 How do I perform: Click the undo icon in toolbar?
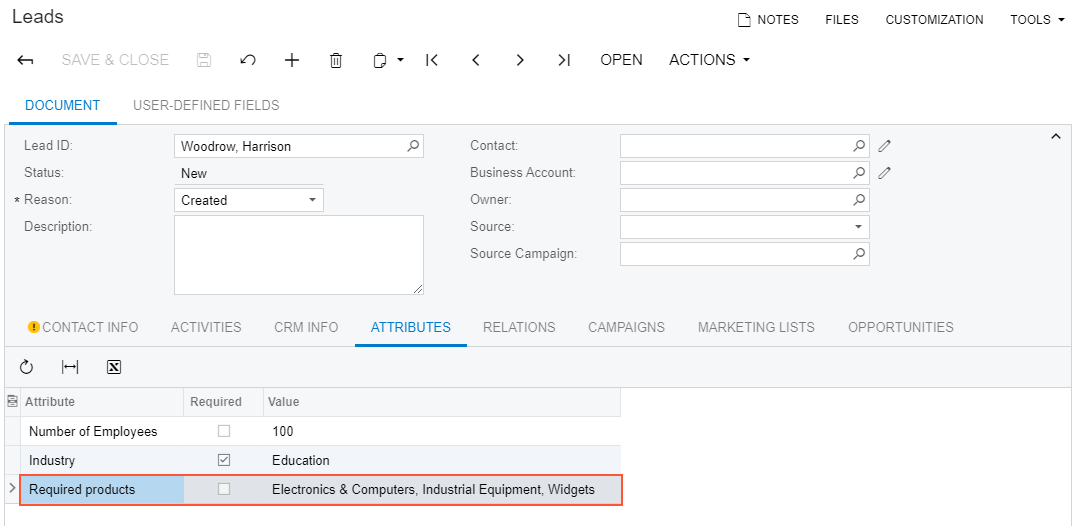pyautogui.click(x=248, y=60)
